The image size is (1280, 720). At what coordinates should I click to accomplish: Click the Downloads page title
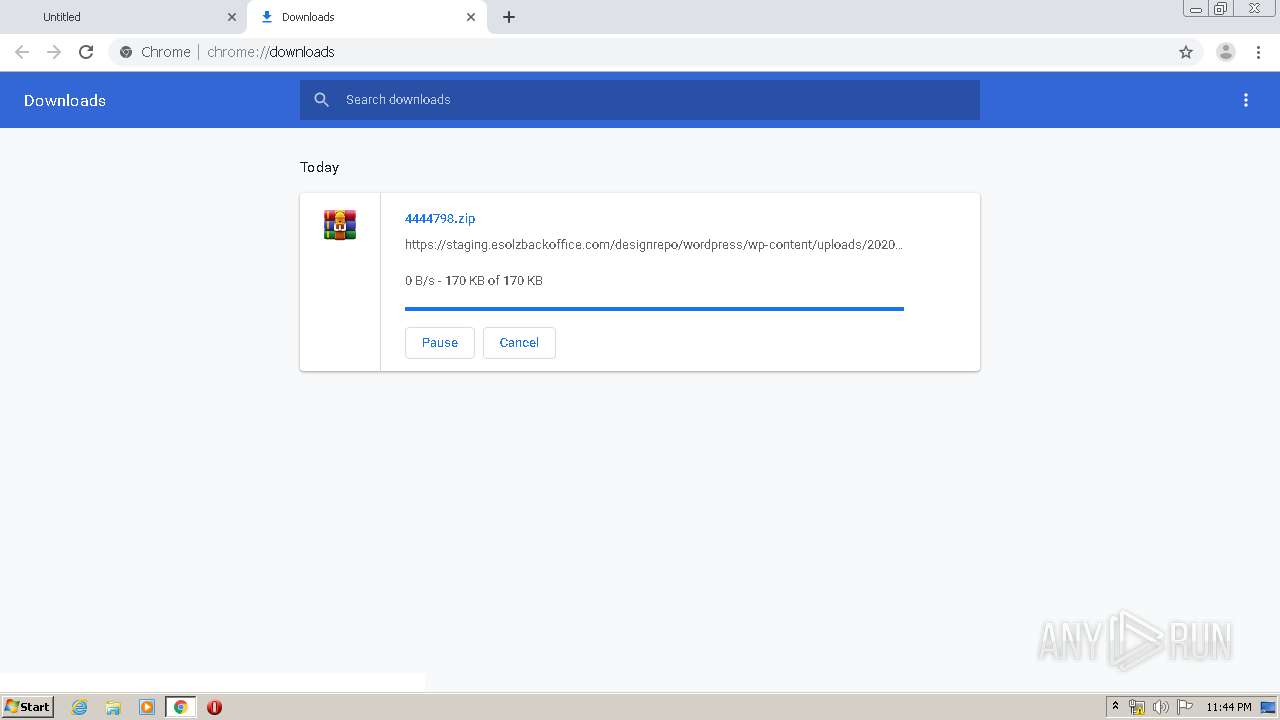pos(65,100)
